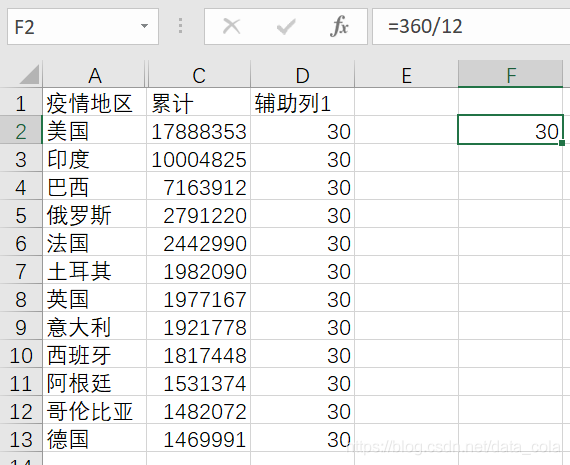The width and height of the screenshot is (570, 465).
Task: Open the Name Box dropdown arrow
Action: coord(144,26)
